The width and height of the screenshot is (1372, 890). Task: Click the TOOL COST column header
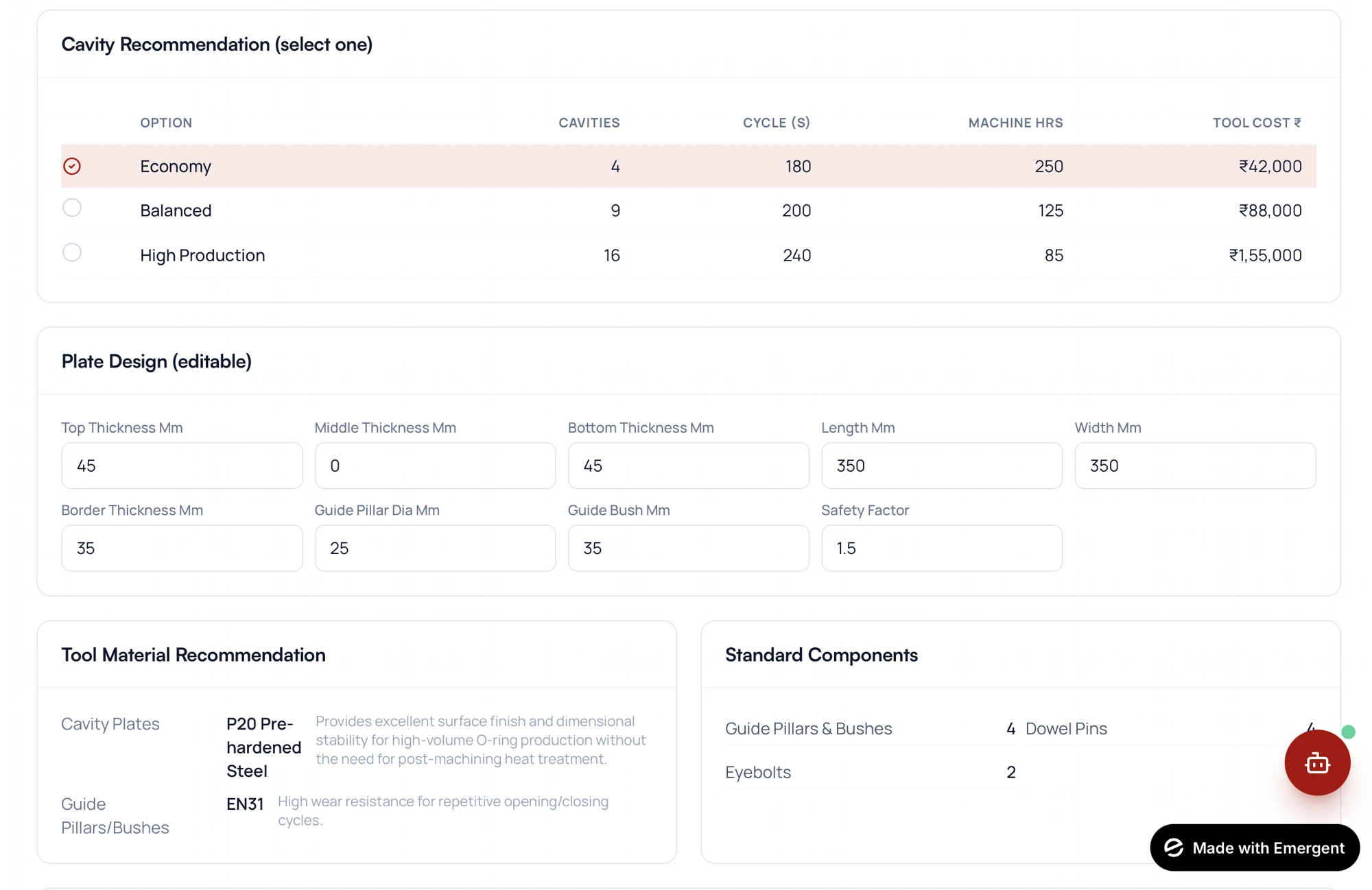coord(1257,123)
